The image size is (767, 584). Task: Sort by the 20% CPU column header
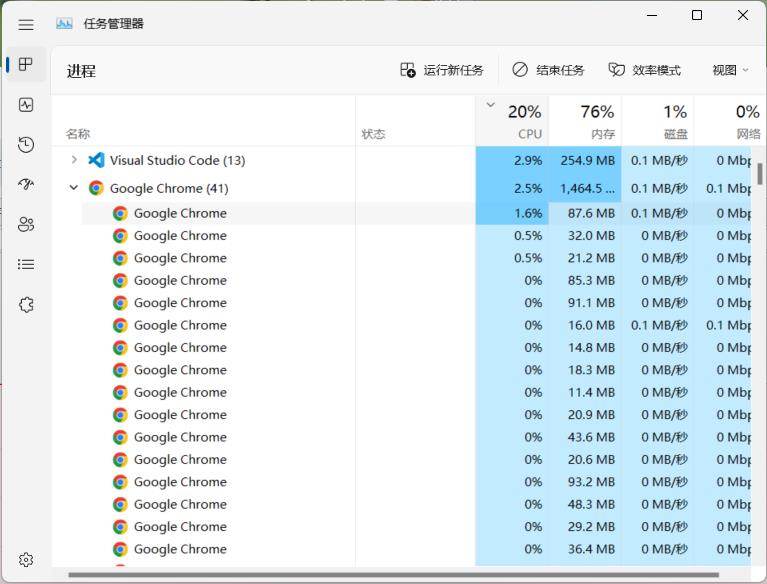coord(512,121)
